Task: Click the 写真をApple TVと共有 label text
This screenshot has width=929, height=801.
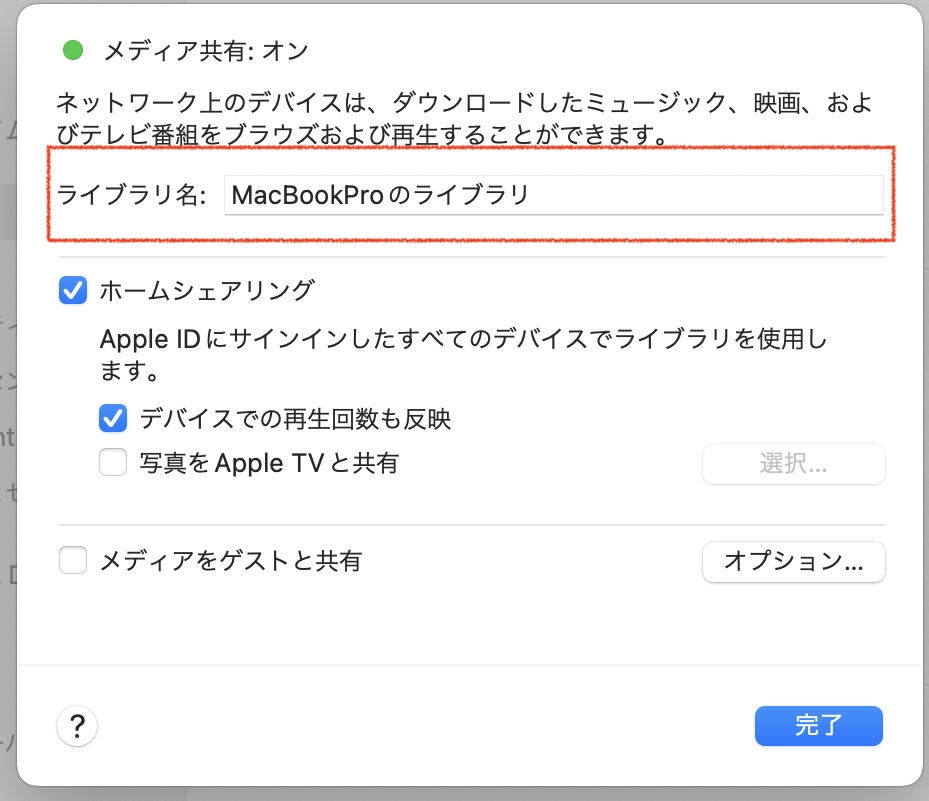Action: [x=269, y=463]
